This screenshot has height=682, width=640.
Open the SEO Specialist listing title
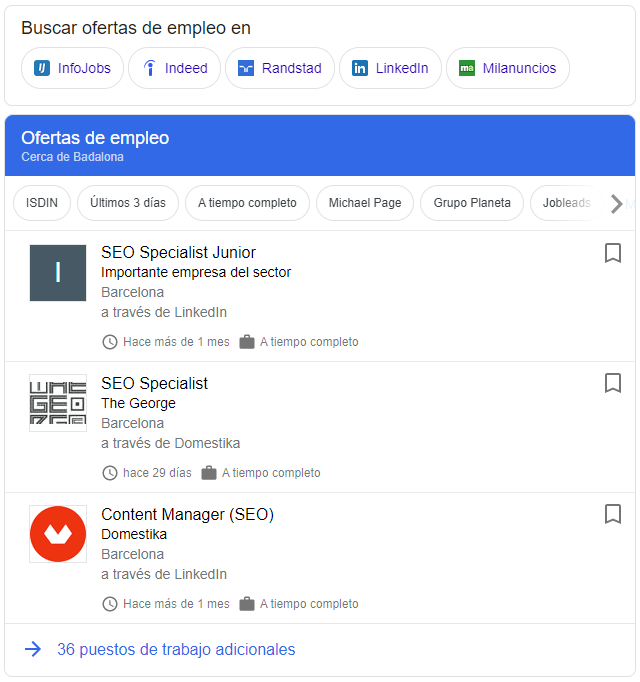pyautogui.click(x=154, y=384)
